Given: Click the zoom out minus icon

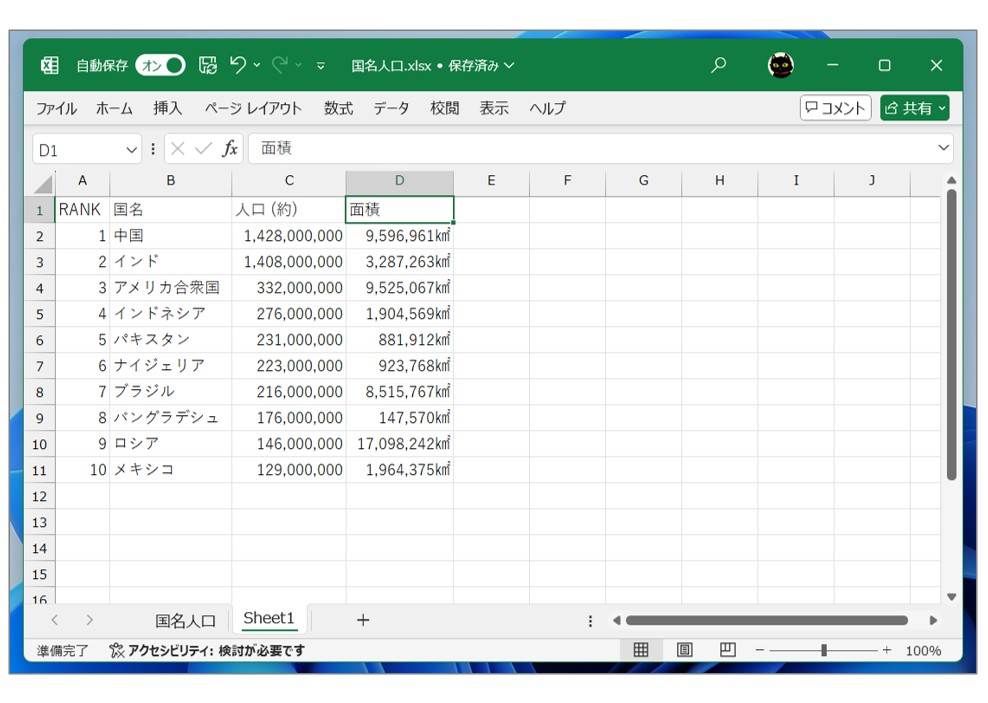Looking at the screenshot, I should [760, 650].
